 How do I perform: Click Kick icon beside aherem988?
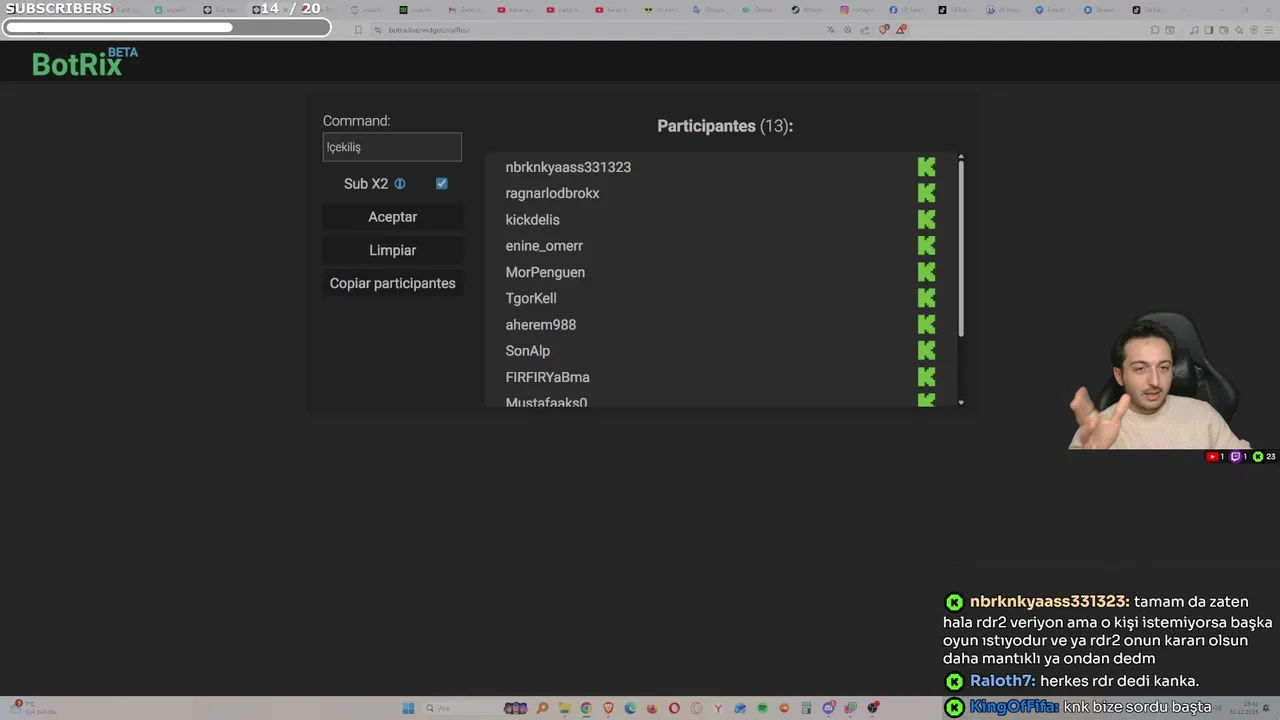[x=927, y=324]
